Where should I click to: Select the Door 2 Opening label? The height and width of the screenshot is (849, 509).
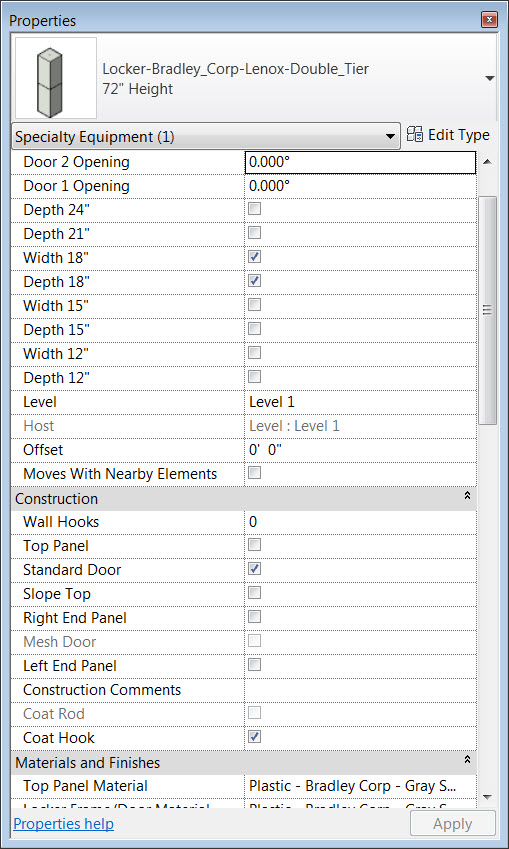click(76, 162)
